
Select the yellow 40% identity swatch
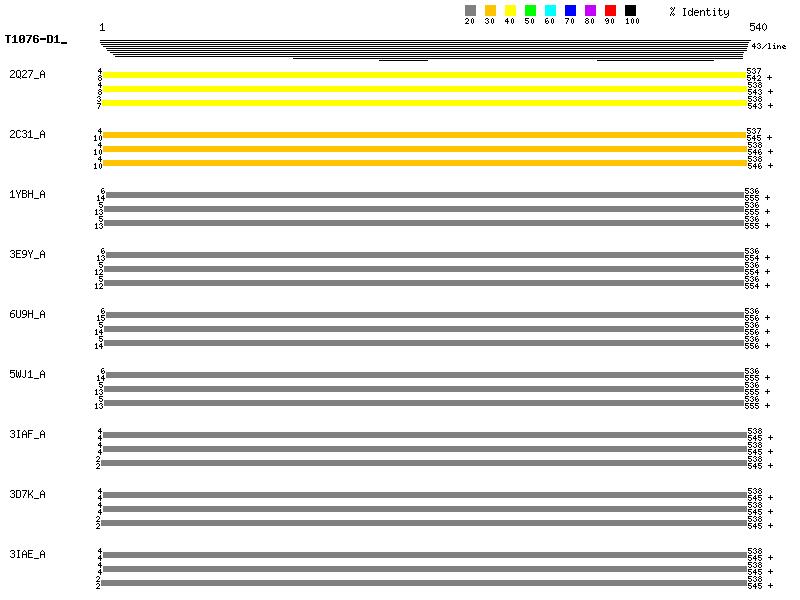pos(510,10)
